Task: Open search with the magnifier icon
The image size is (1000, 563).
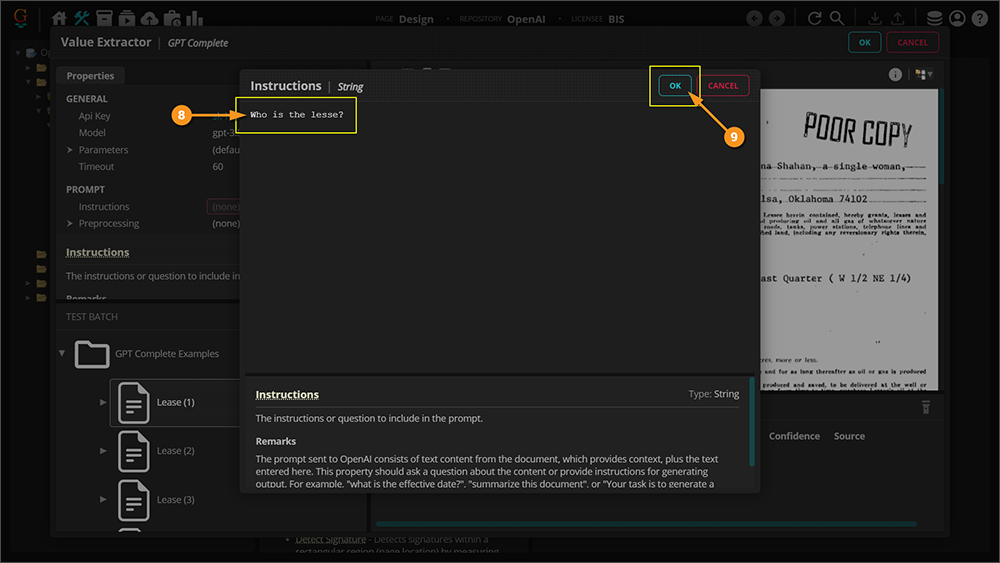Action: click(837, 18)
